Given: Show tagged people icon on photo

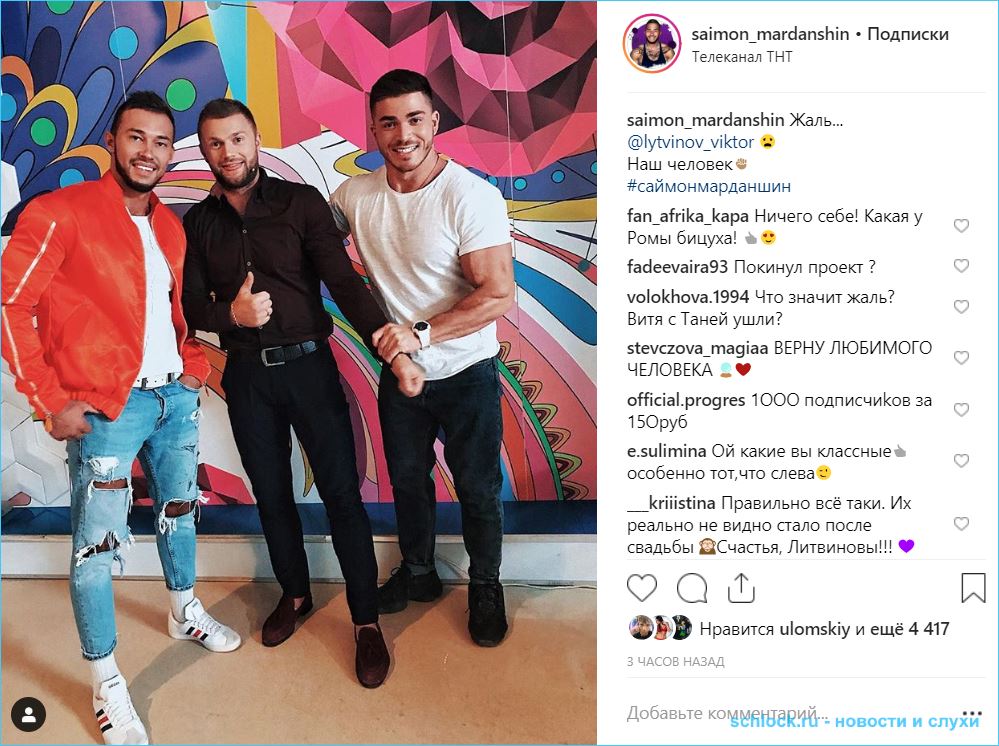Looking at the screenshot, I should click(x=29, y=715).
